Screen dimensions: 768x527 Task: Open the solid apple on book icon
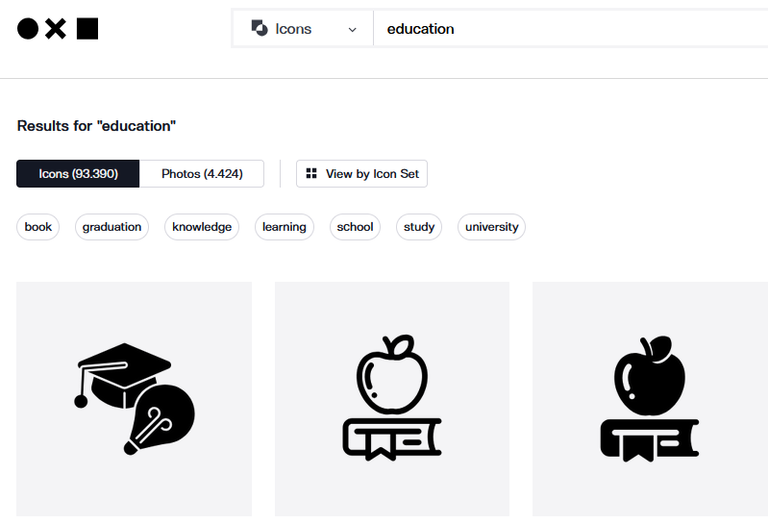coord(649,398)
